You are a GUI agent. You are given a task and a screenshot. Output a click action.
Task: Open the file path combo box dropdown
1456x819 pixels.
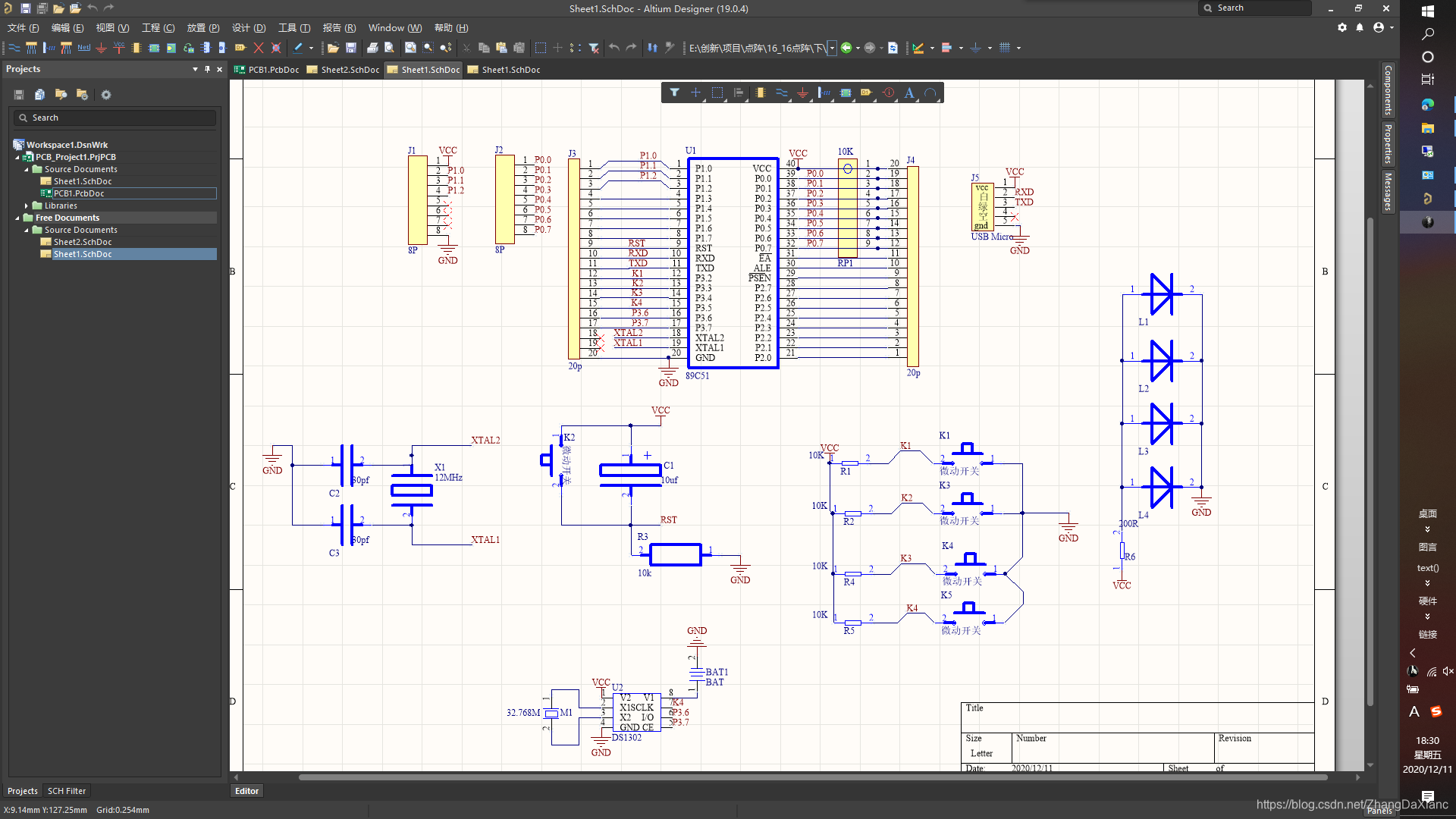tap(832, 48)
